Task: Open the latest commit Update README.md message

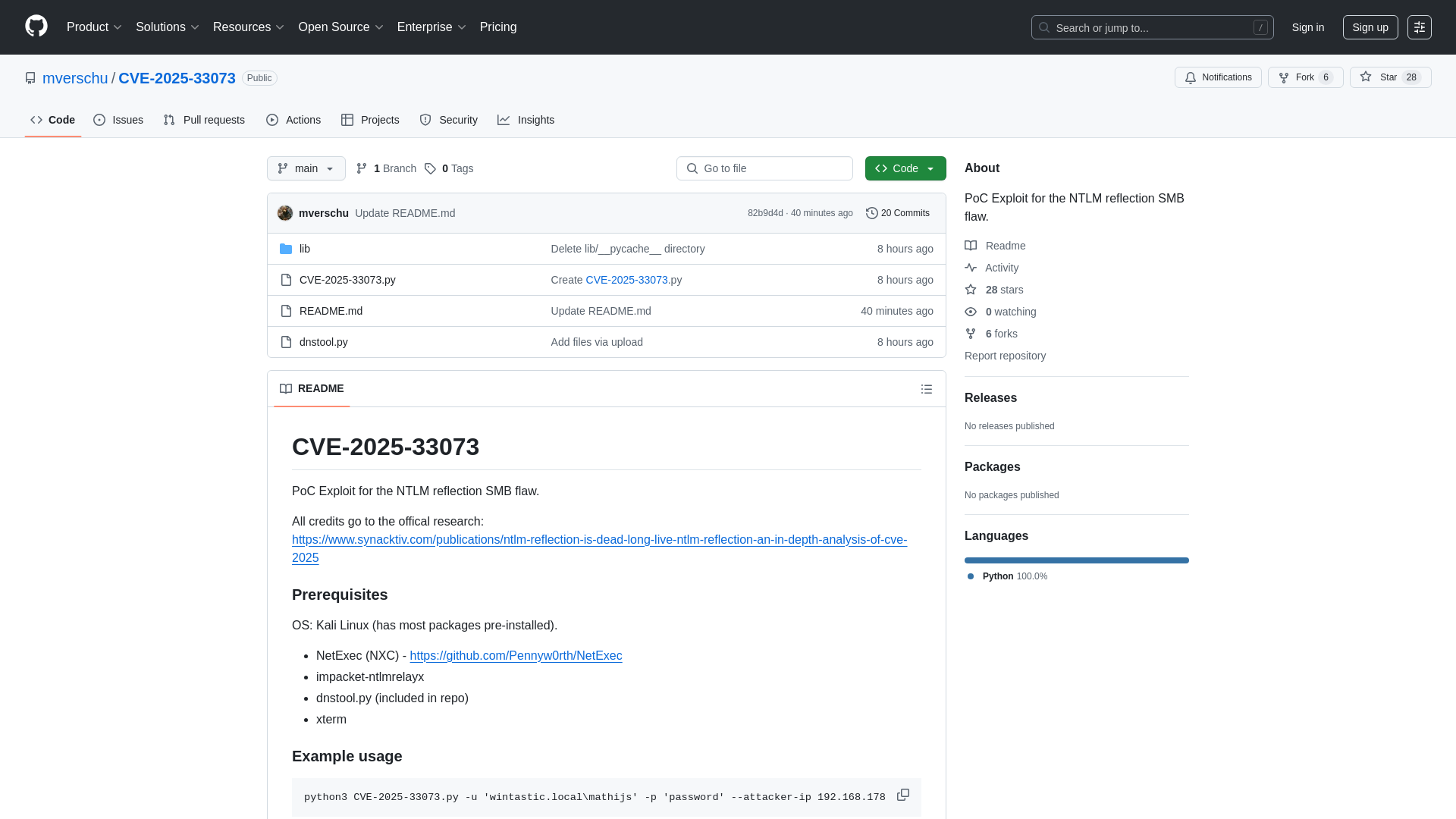Action: tap(405, 213)
